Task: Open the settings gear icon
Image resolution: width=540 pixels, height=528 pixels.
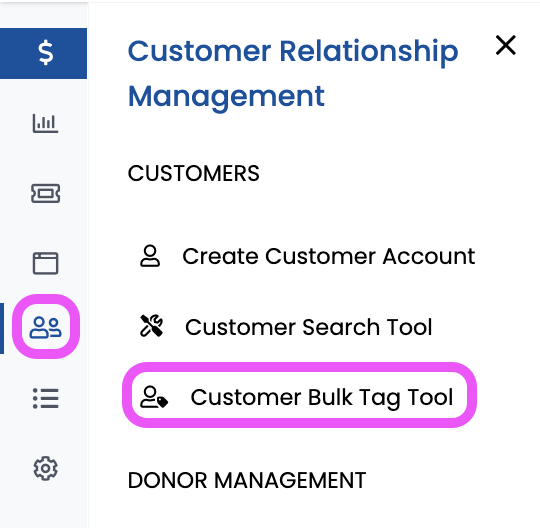Action: (x=45, y=468)
